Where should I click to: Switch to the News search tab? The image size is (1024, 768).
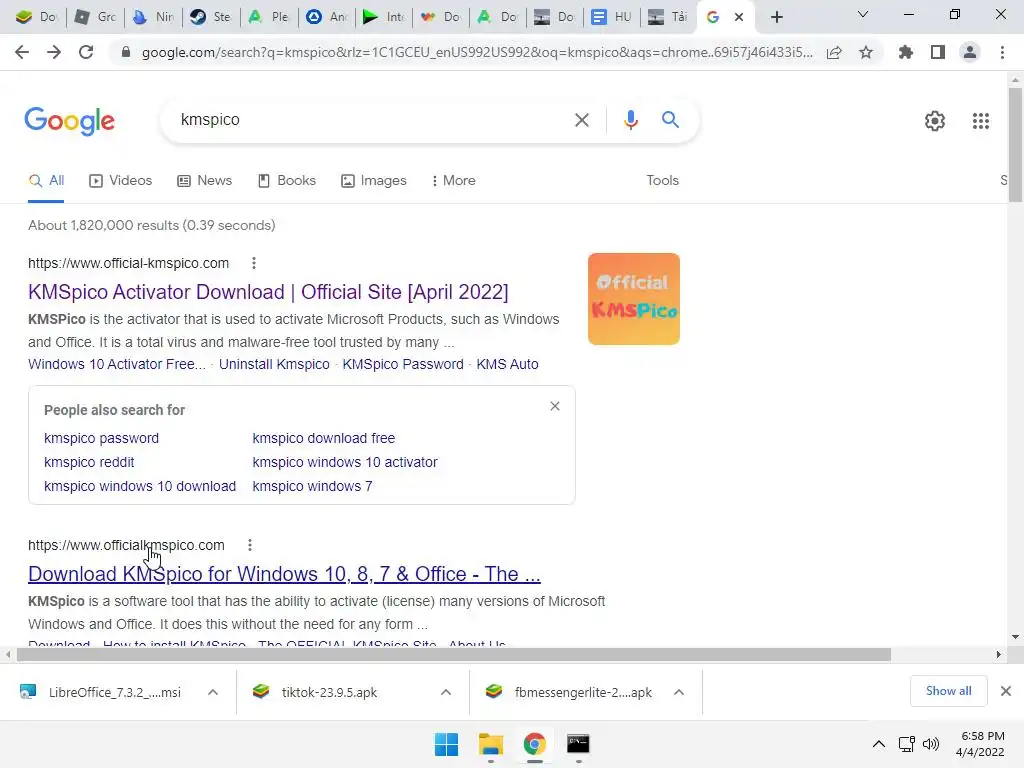204,181
